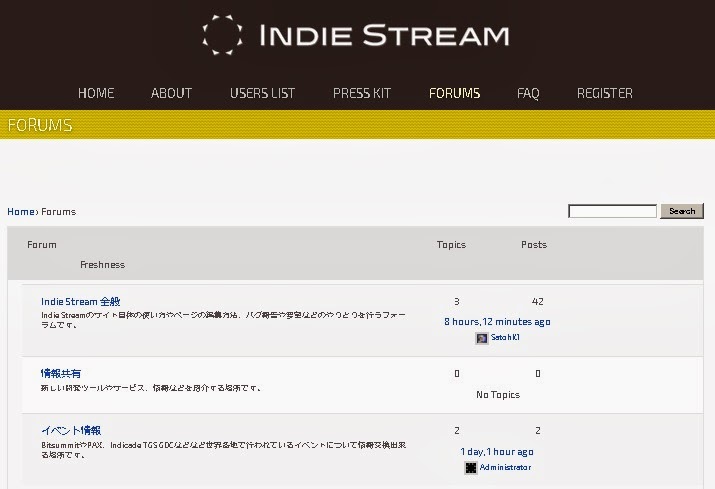Click the 情報共有 forum description text

[151, 388]
